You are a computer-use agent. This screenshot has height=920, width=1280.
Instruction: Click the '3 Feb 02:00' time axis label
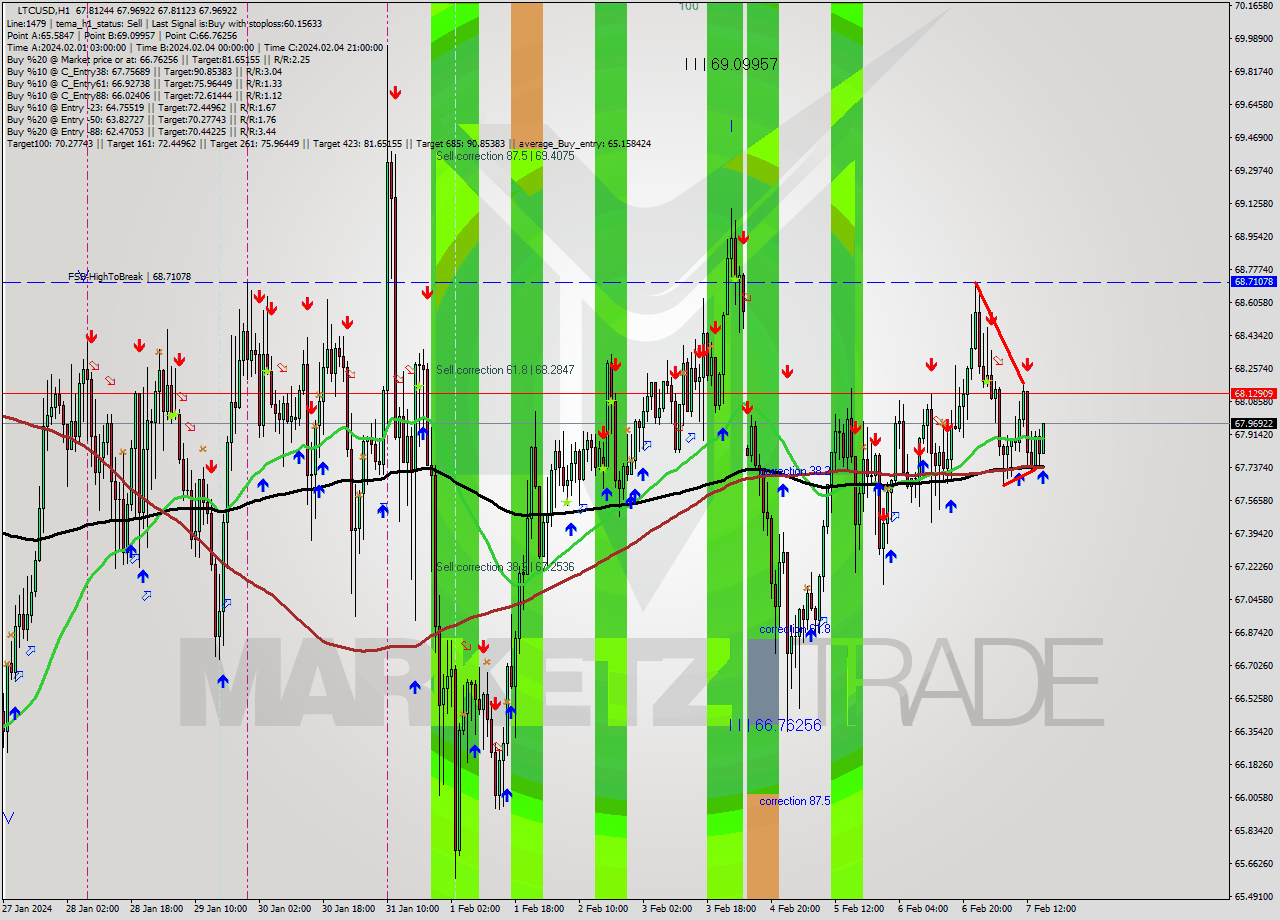(667, 909)
